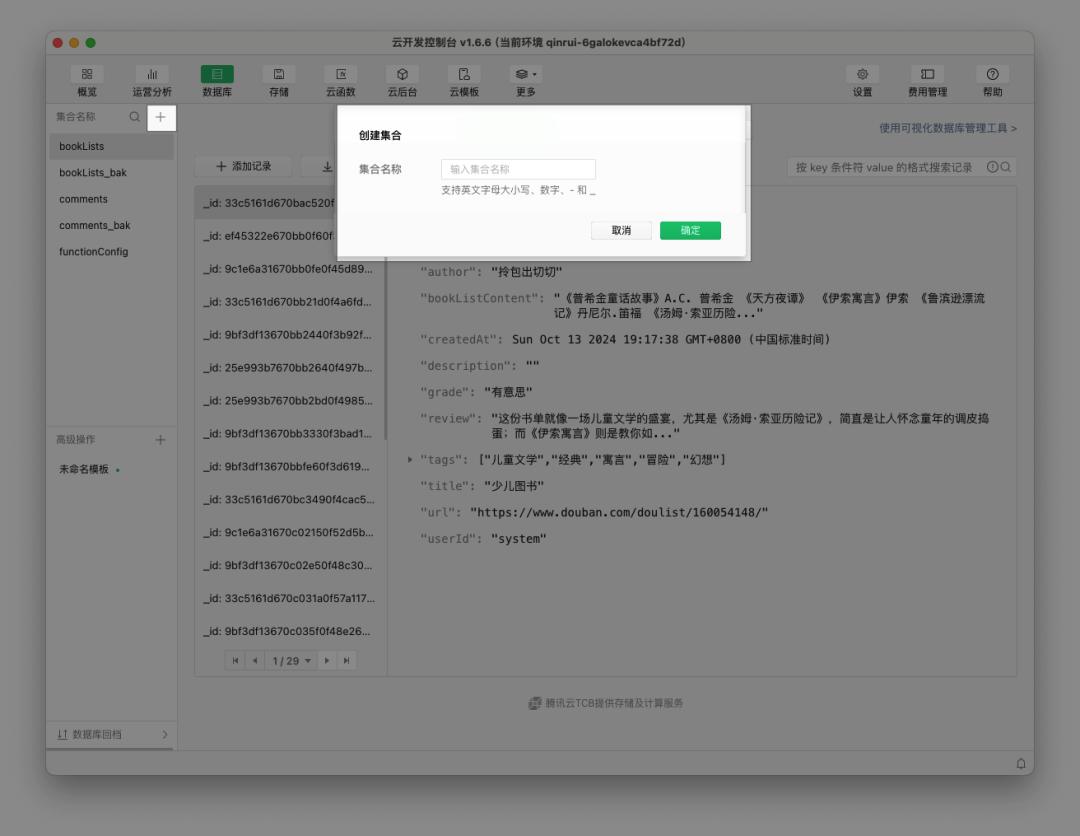Click the plus button to add collection
This screenshot has width=1080, height=836.
point(160,117)
